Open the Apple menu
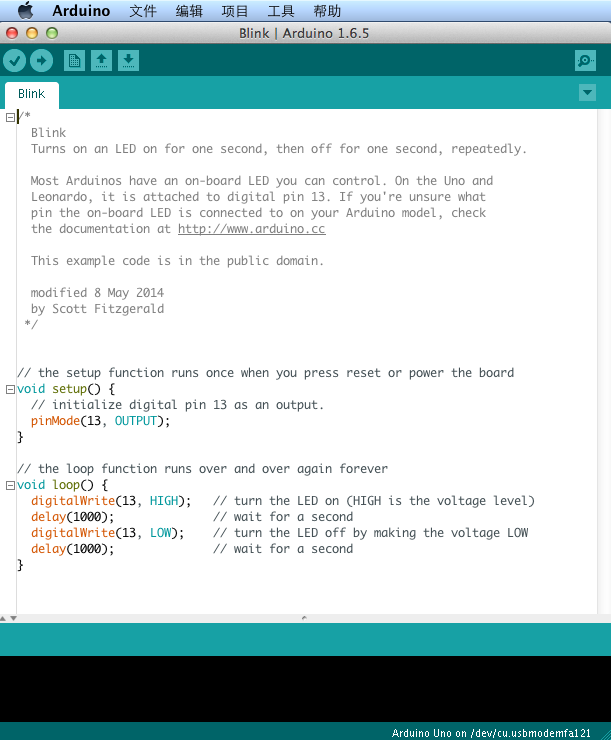Viewport: 611px width, 740px height. [x=25, y=11]
